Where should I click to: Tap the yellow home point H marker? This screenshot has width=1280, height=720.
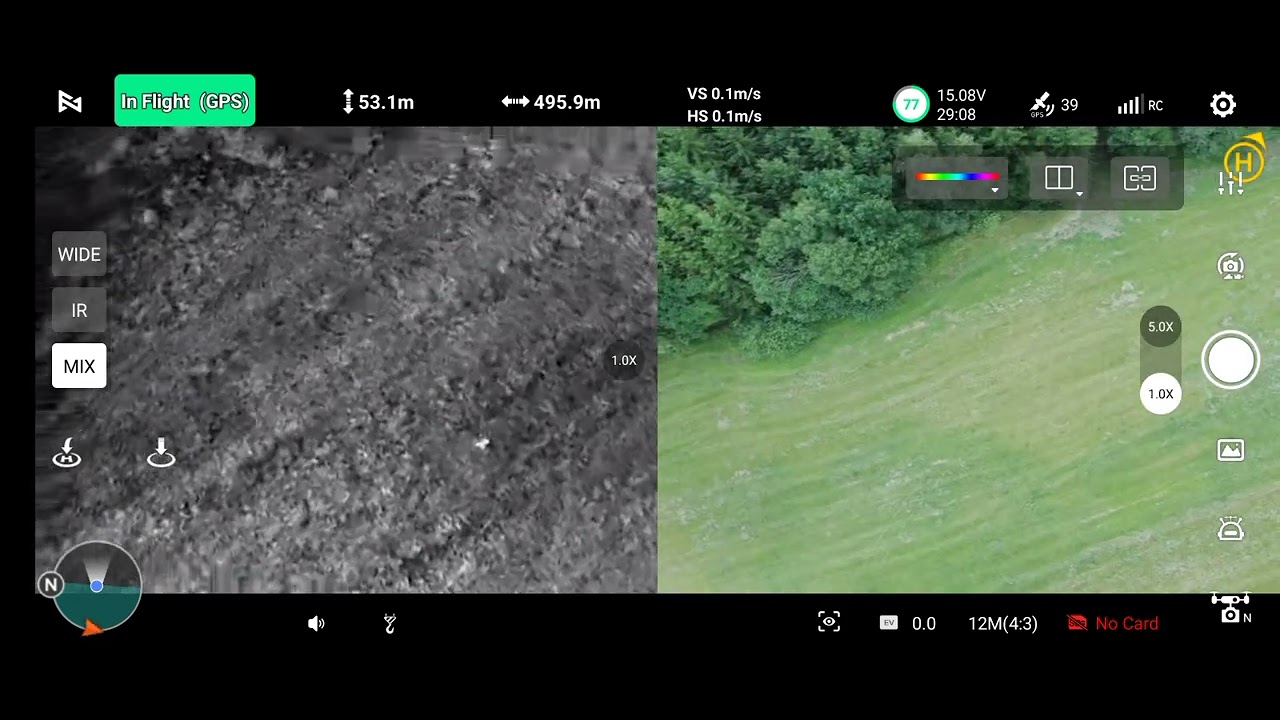1245,160
